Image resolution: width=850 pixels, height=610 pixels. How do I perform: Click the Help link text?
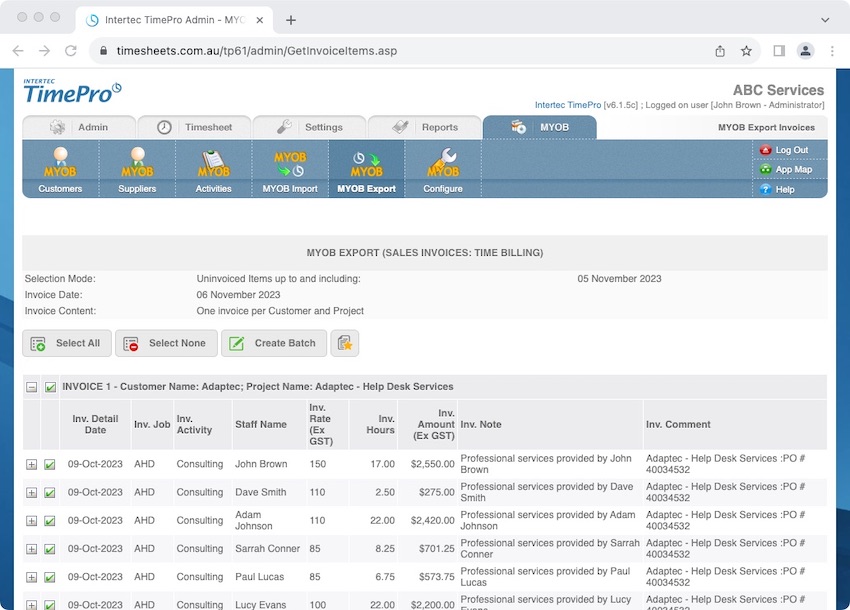[x=785, y=190]
